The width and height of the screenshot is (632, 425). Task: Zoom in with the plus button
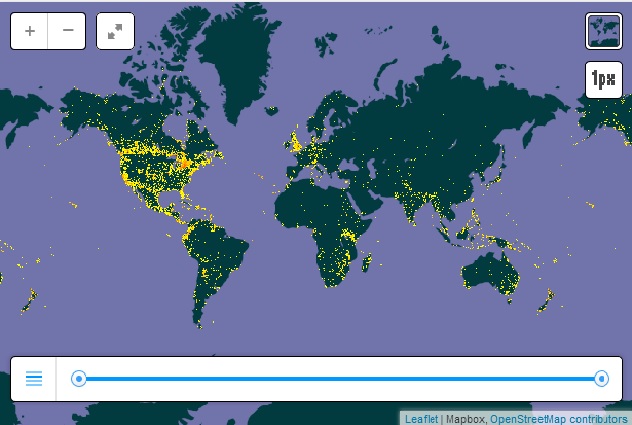29,31
